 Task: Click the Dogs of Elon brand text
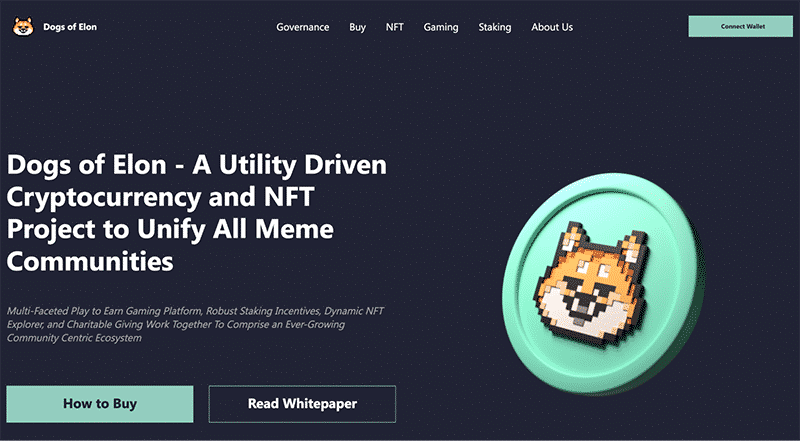tap(70, 27)
